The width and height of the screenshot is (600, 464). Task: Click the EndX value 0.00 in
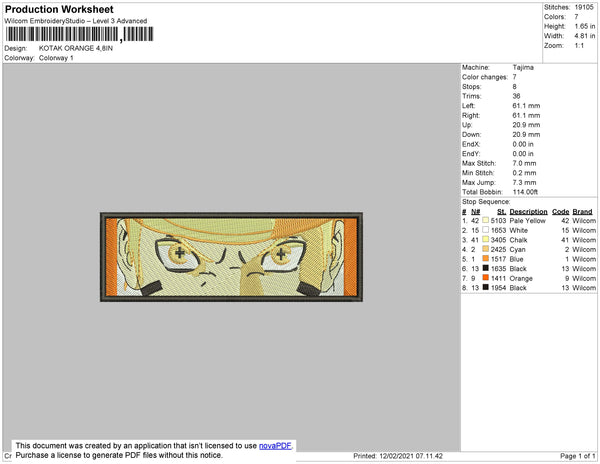tap(523, 144)
